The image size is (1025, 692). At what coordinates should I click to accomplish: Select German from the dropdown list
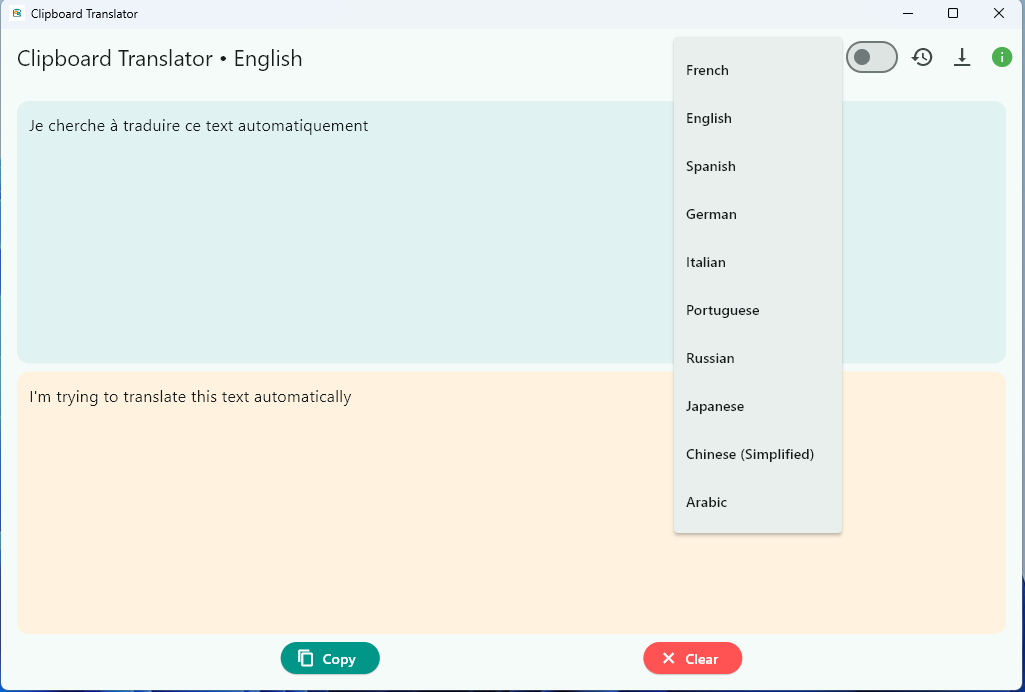pos(758,214)
